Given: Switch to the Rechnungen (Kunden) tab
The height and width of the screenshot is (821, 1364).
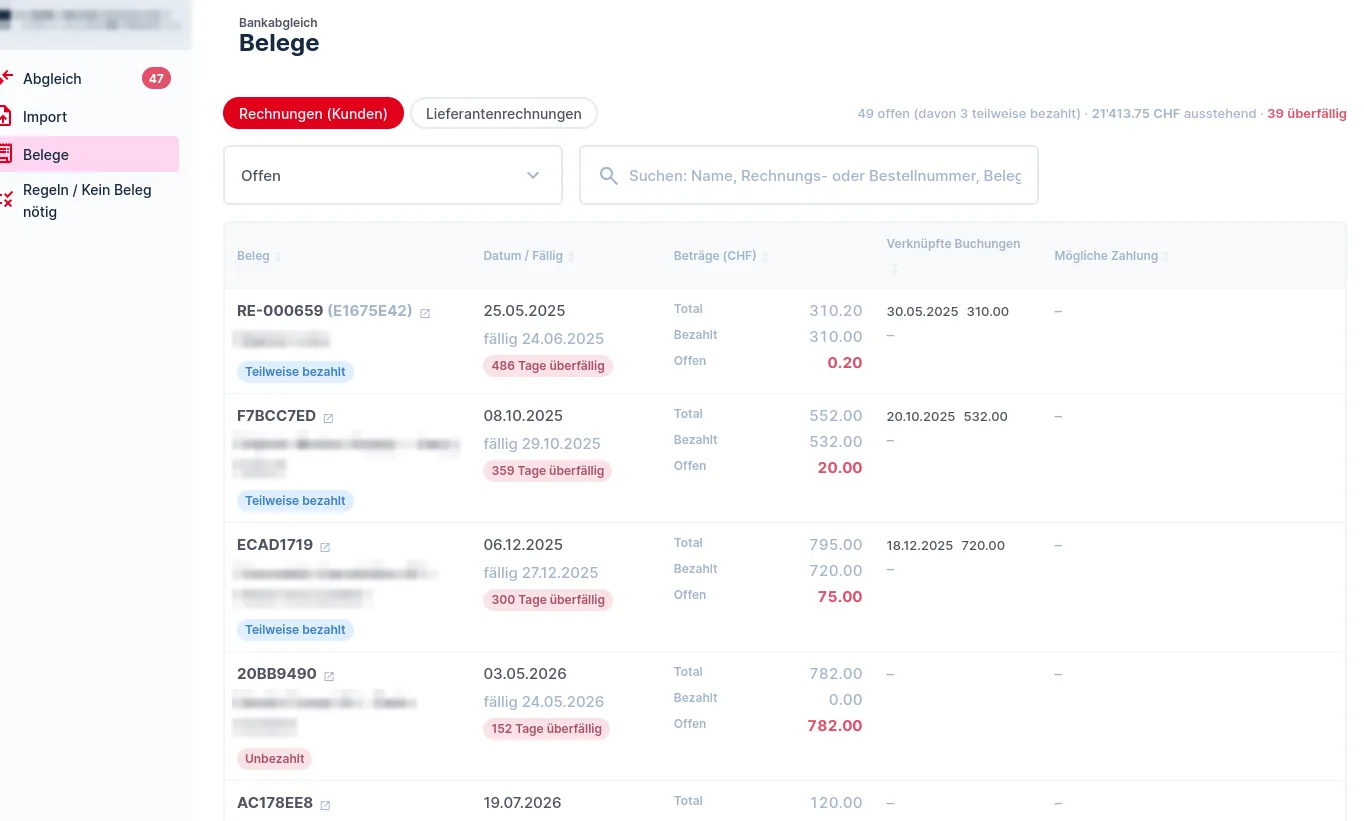Looking at the screenshot, I should point(313,113).
